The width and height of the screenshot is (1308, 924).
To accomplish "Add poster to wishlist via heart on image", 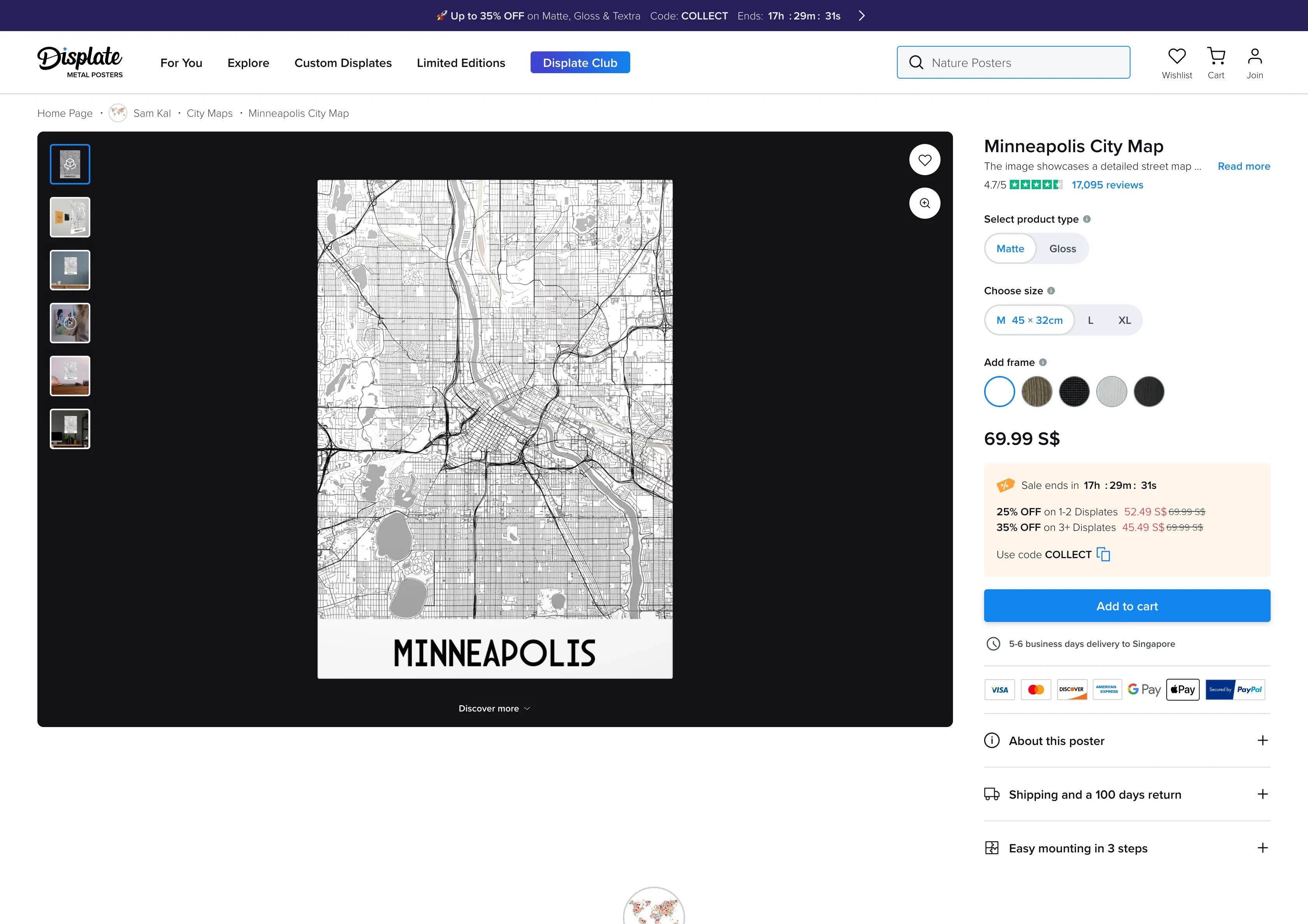I will point(925,160).
